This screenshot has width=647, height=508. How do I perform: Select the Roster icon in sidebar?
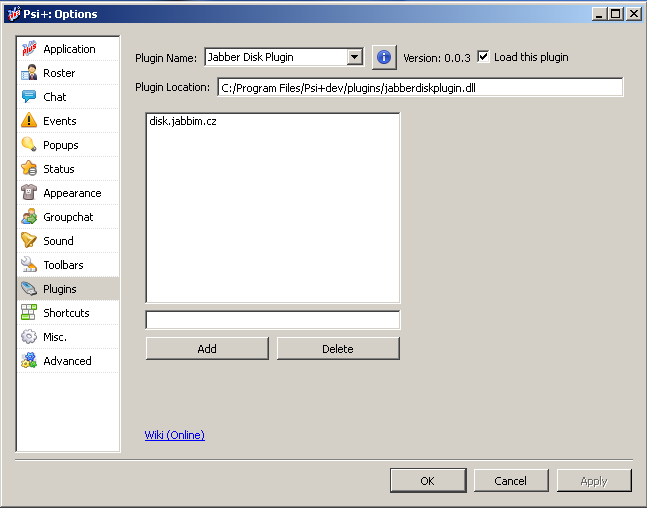click(x=29, y=73)
